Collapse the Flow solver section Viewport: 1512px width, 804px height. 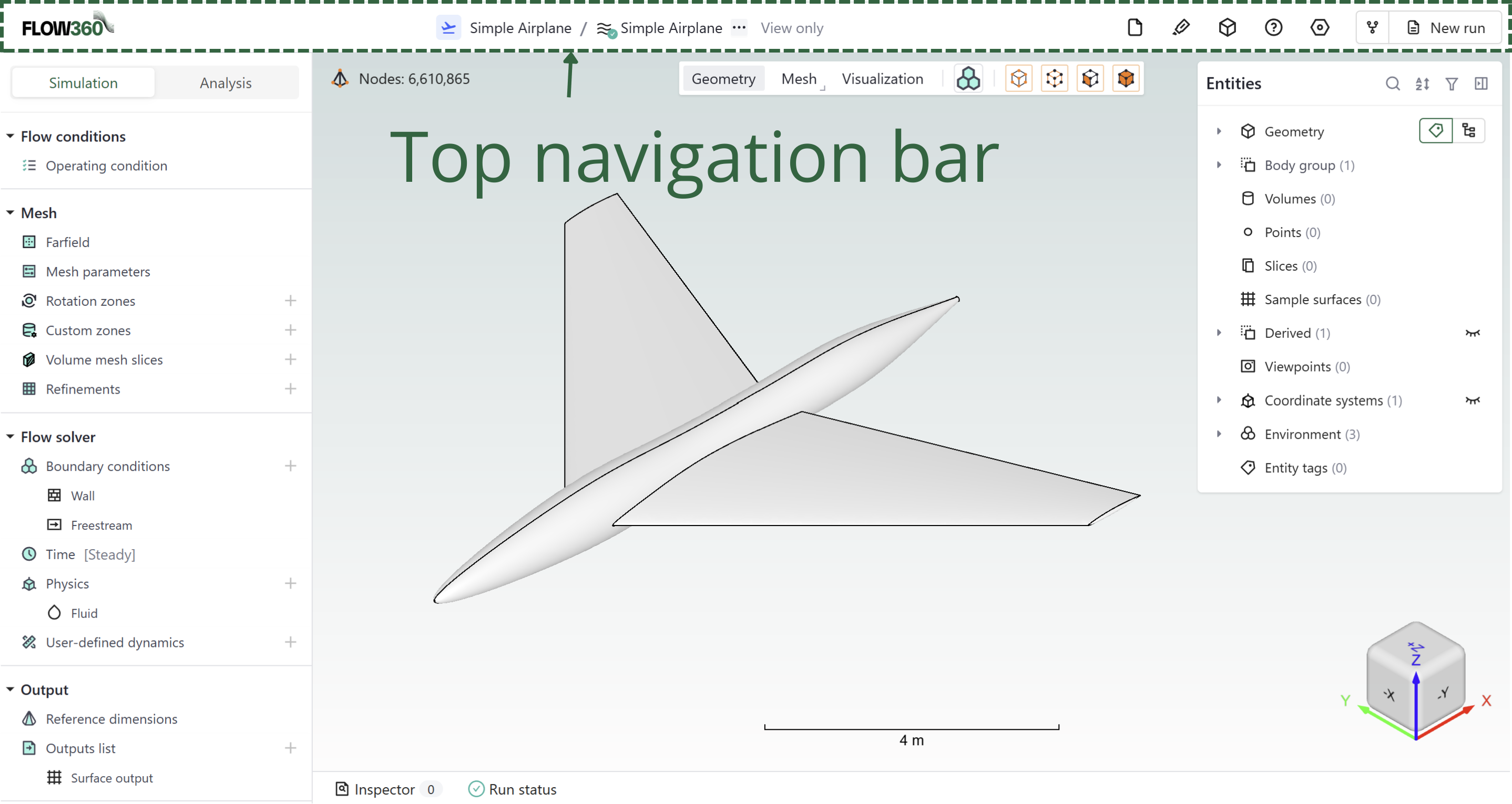click(x=9, y=437)
